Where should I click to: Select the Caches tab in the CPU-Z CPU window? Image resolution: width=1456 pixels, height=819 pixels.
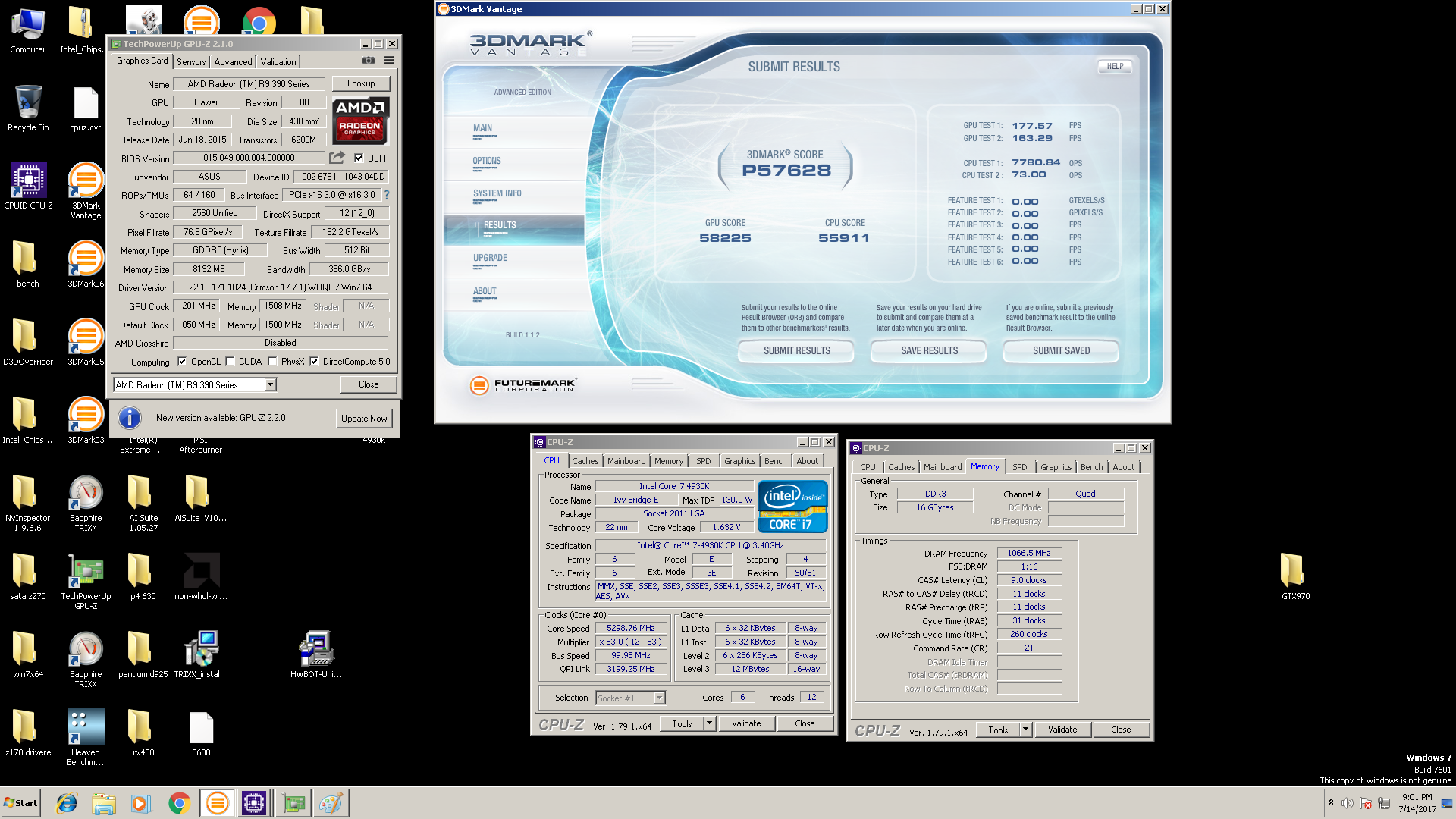585,461
